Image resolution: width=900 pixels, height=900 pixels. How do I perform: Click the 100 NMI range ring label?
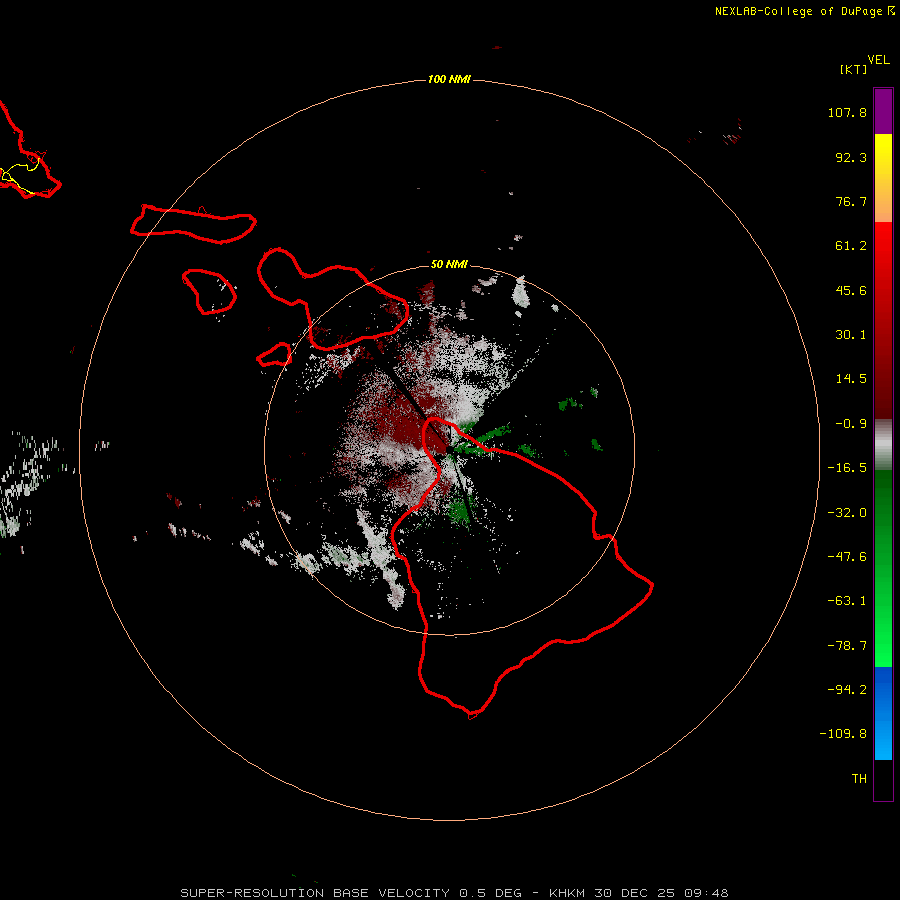pos(449,79)
